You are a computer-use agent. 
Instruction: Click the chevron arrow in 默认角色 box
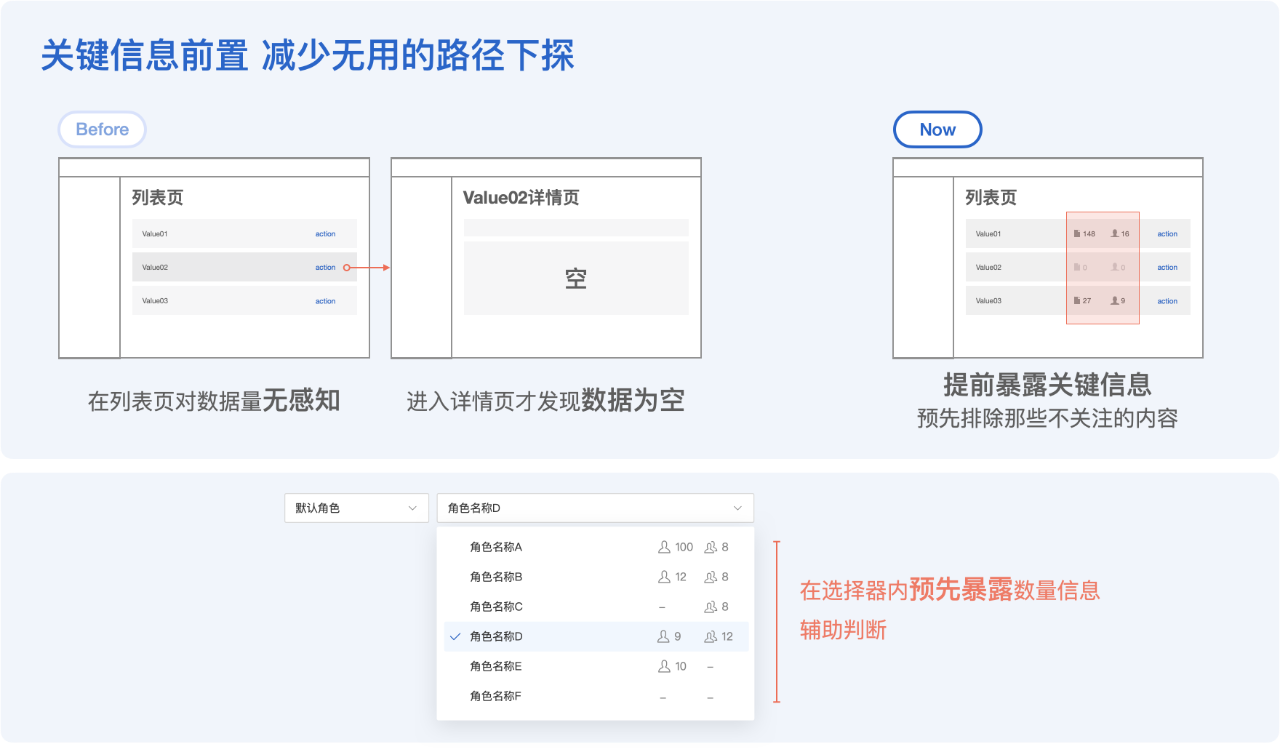pyautogui.click(x=412, y=508)
